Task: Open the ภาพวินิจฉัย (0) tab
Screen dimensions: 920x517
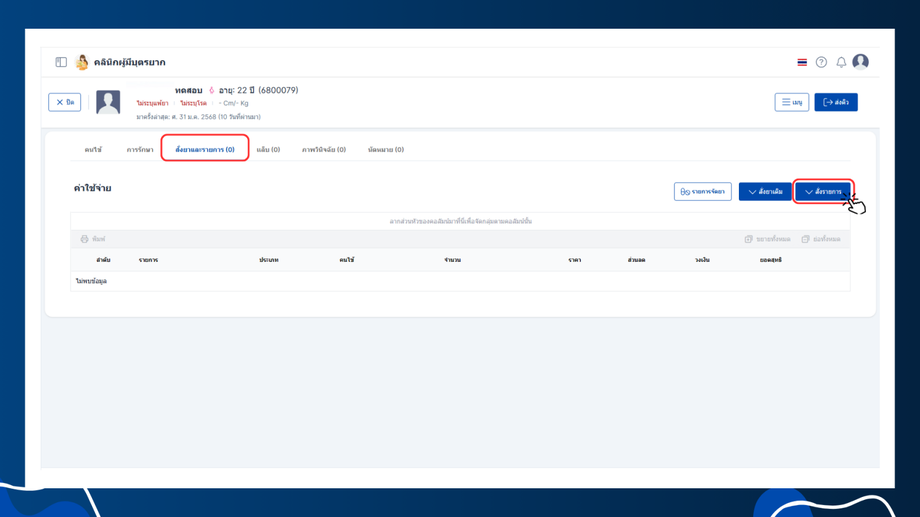Action: click(324, 150)
